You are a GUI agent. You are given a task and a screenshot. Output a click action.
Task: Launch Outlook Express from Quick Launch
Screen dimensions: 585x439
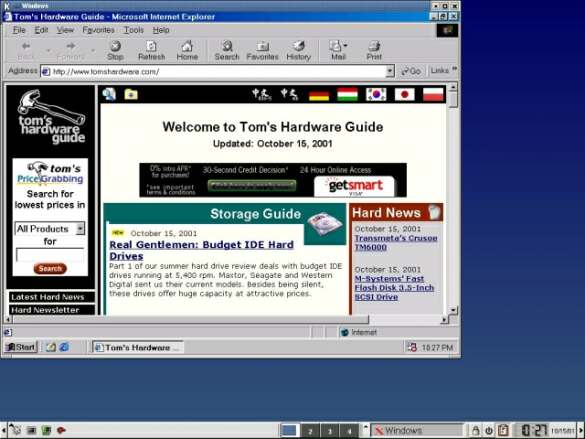51,347
